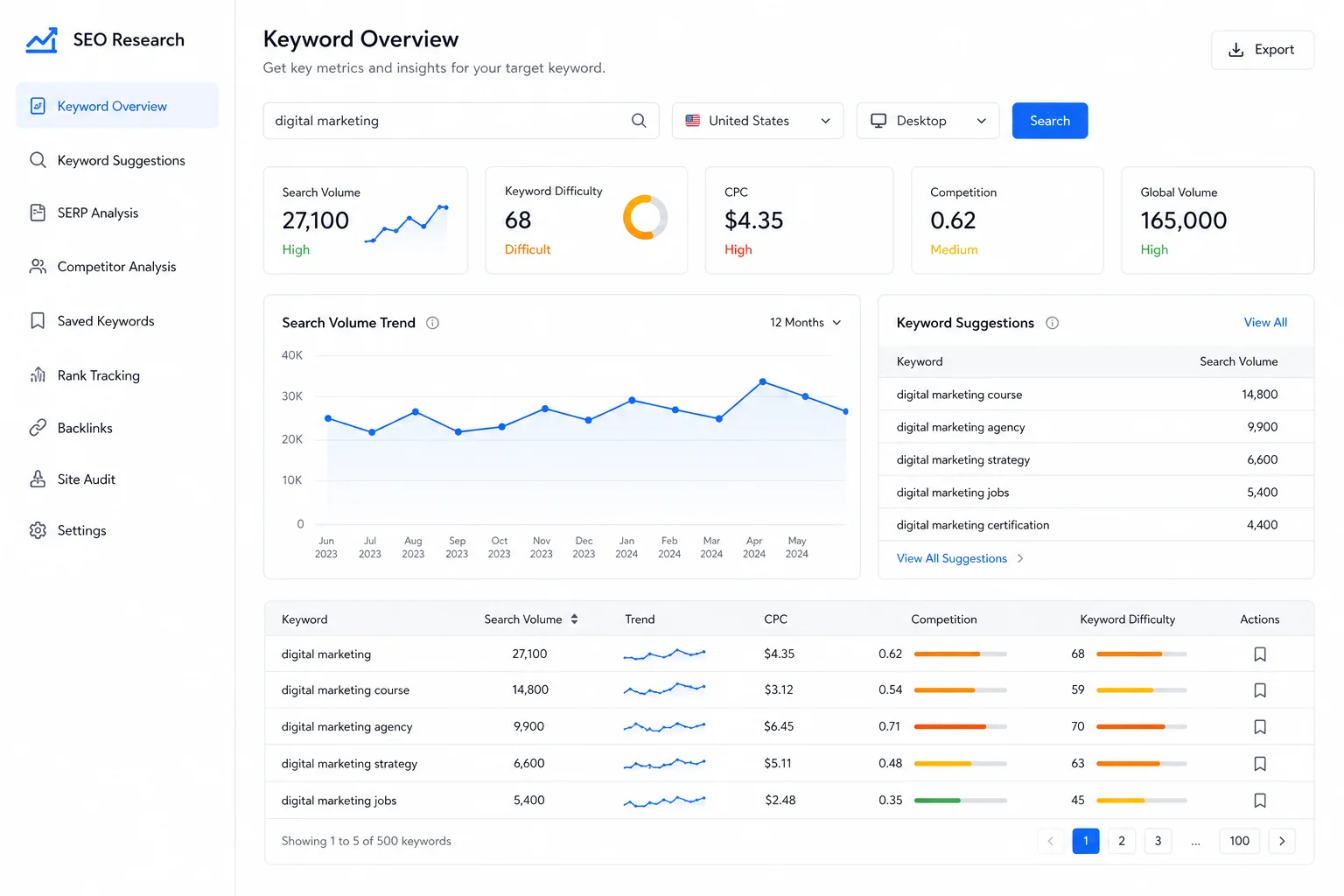Open Backlinks in the sidebar
The width and height of the screenshot is (1344, 896).
point(117,428)
